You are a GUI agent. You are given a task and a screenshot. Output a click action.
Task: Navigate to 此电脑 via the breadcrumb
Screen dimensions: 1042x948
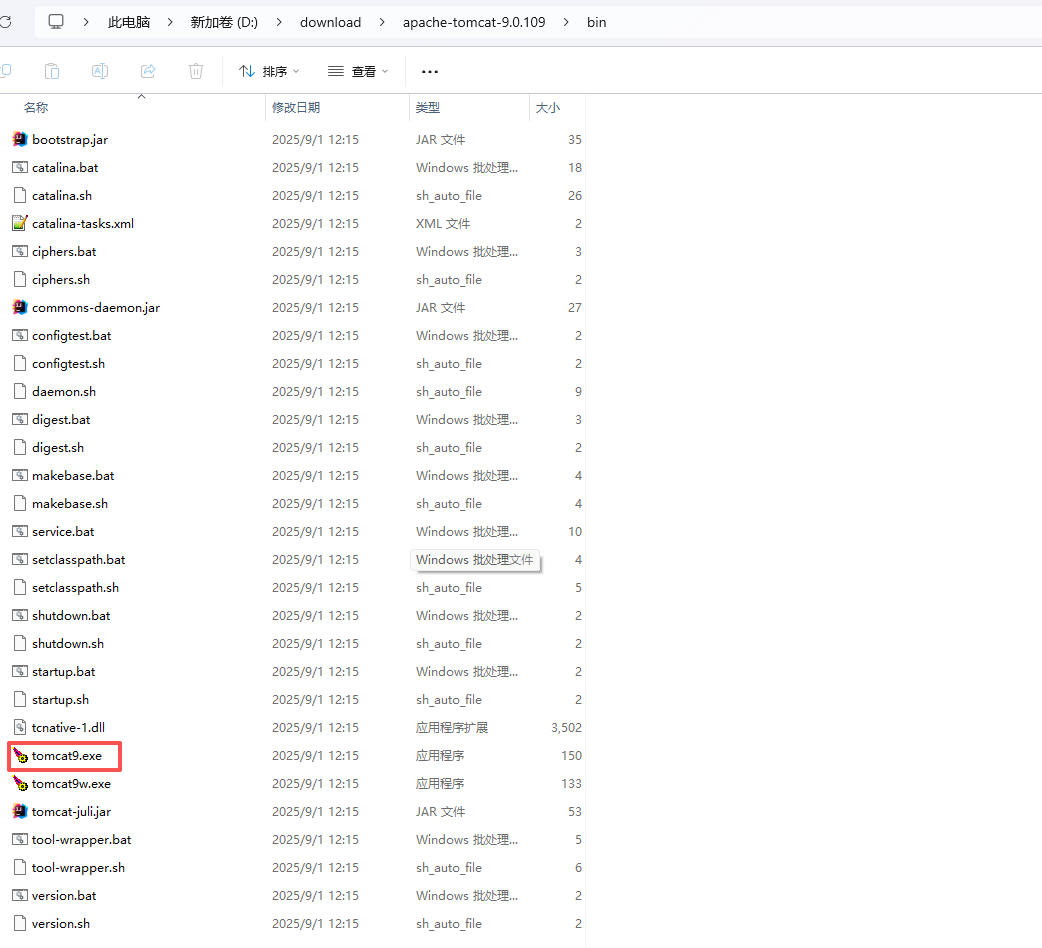128,21
